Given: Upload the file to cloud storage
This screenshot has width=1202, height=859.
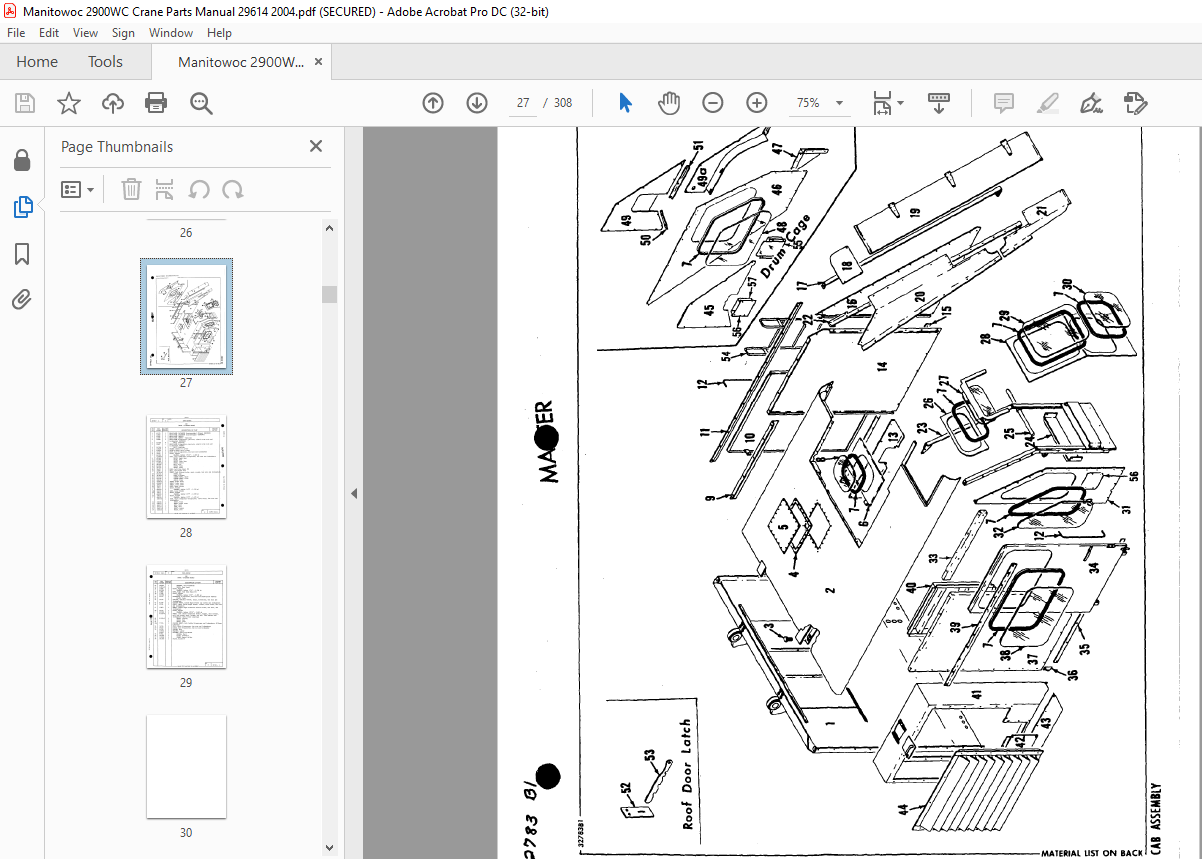Looking at the screenshot, I should 113,103.
